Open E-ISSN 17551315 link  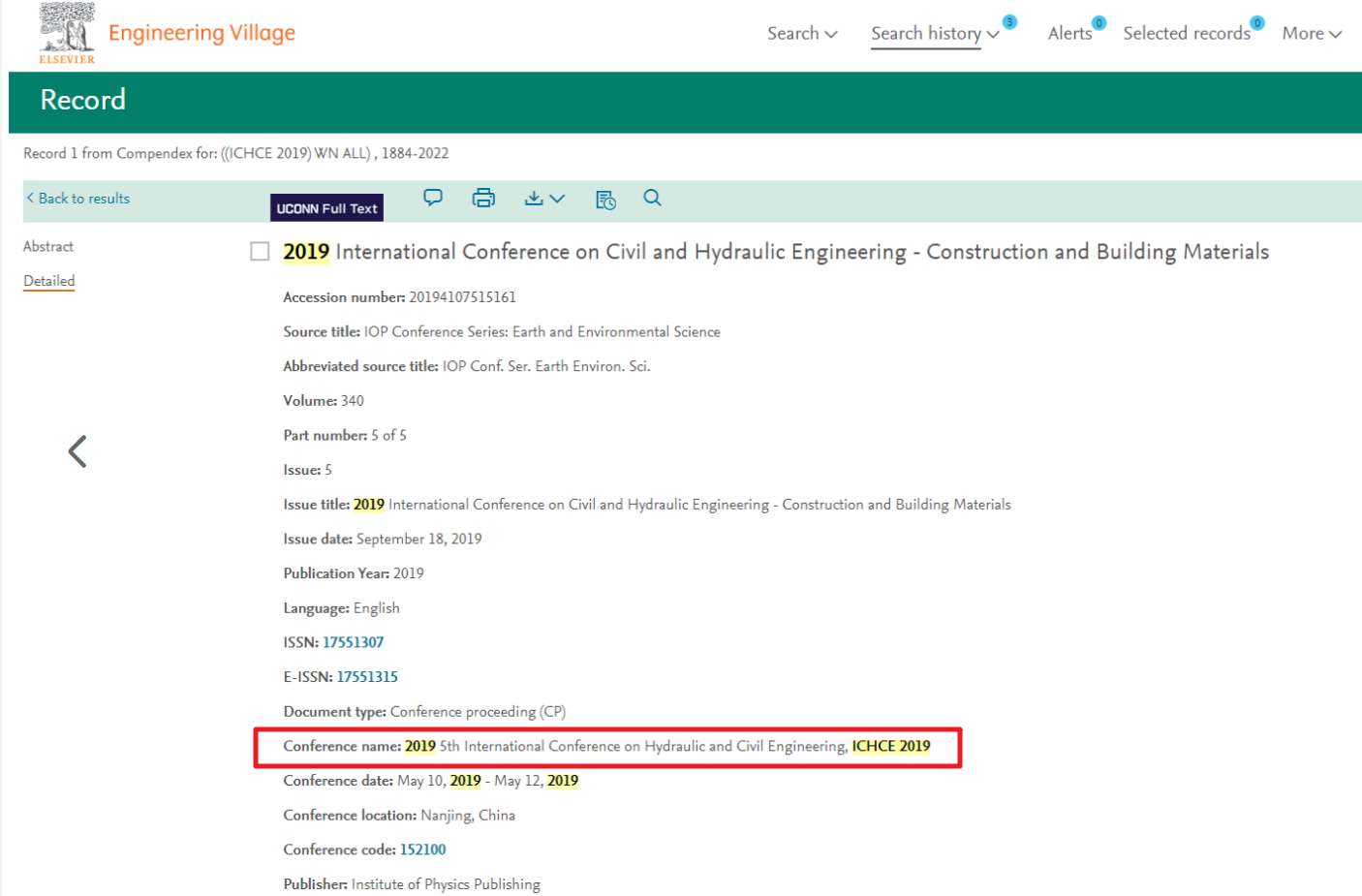(x=367, y=677)
